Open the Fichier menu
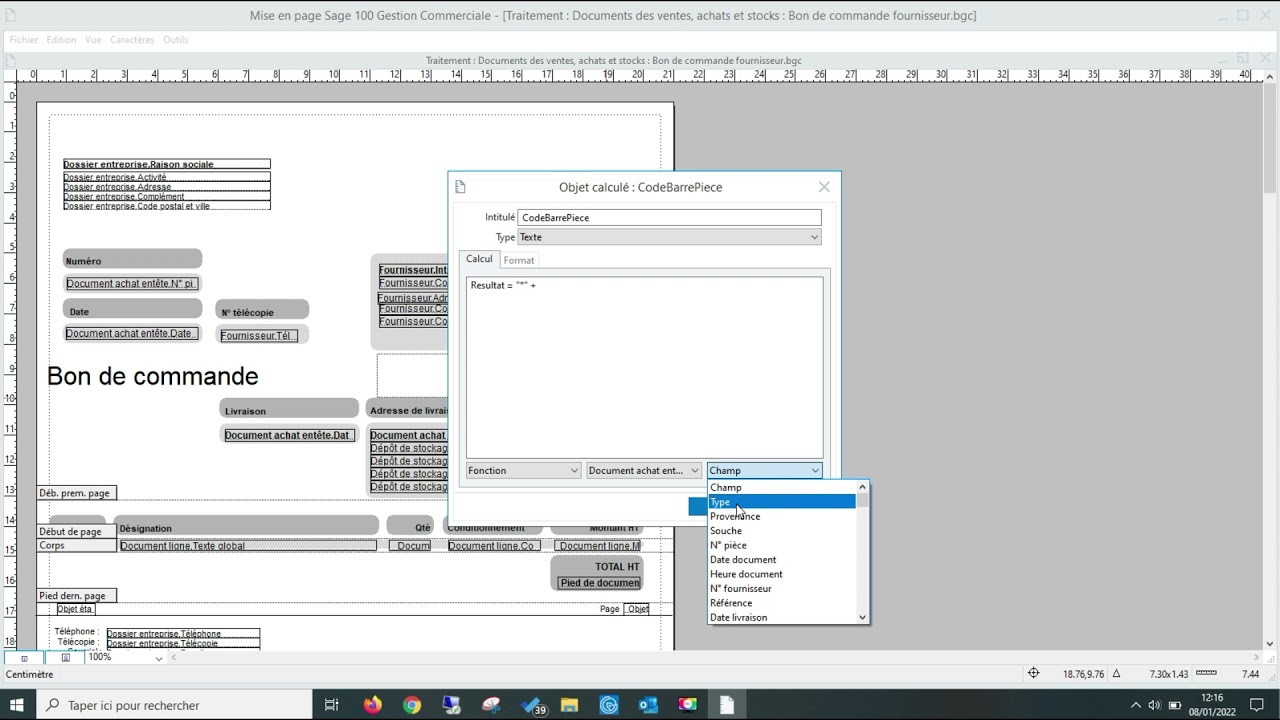The image size is (1280, 720). click(24, 40)
